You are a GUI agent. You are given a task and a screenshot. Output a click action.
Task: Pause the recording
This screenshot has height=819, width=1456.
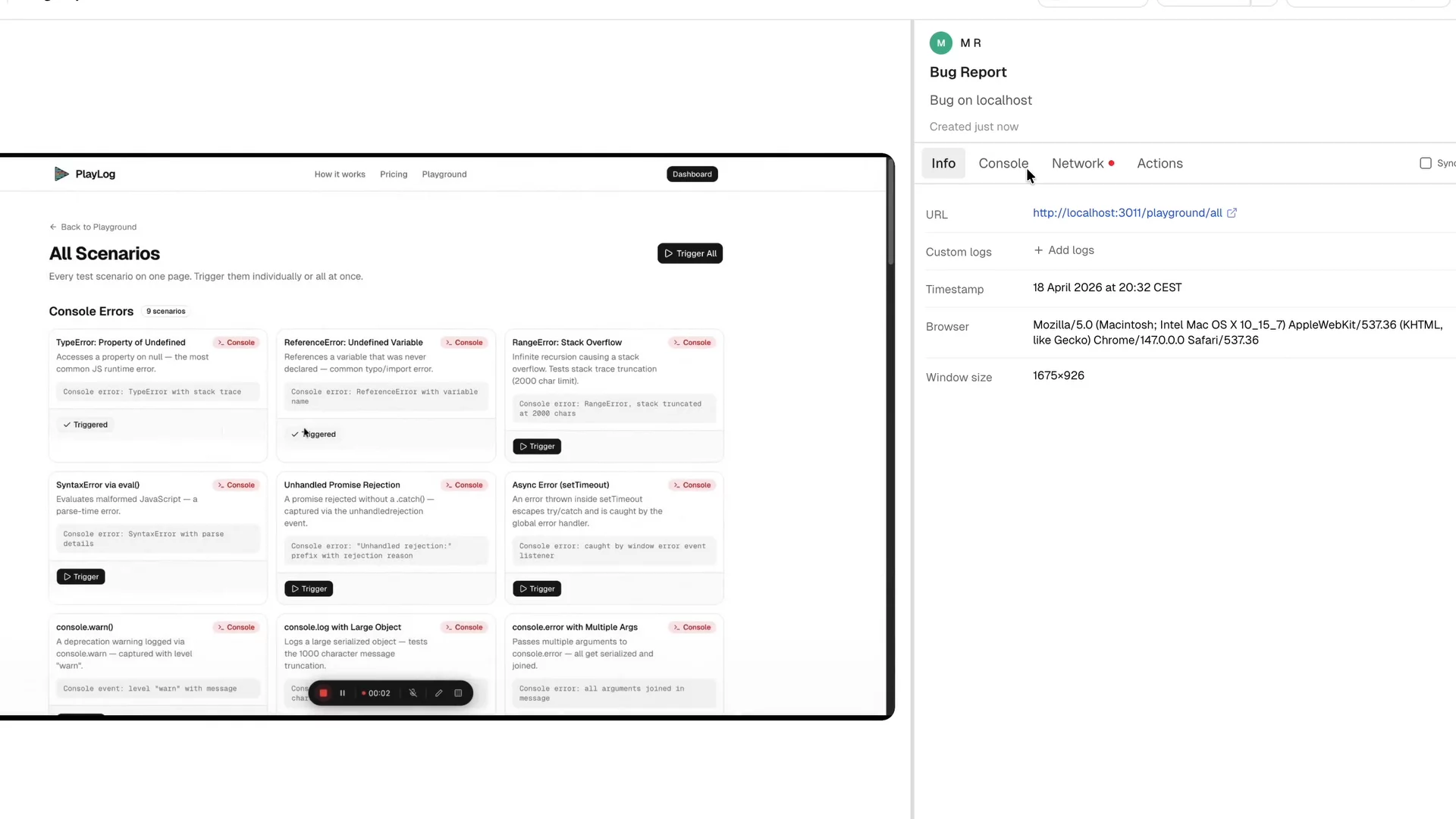point(343,693)
